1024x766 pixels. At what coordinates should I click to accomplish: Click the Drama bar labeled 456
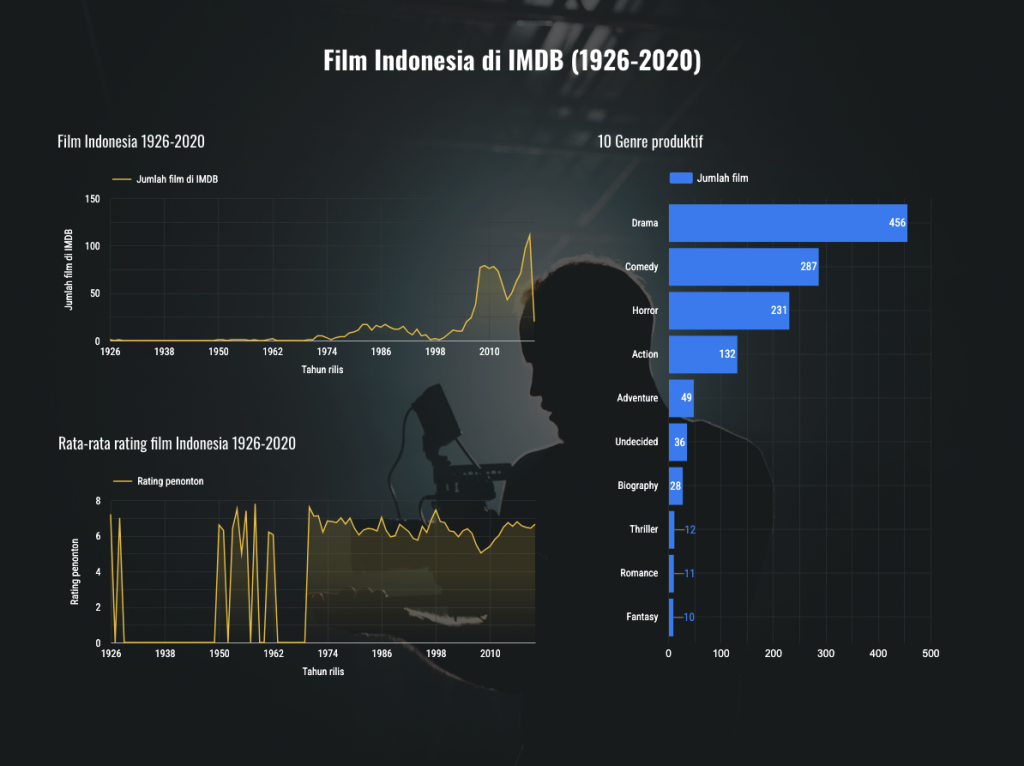click(788, 223)
